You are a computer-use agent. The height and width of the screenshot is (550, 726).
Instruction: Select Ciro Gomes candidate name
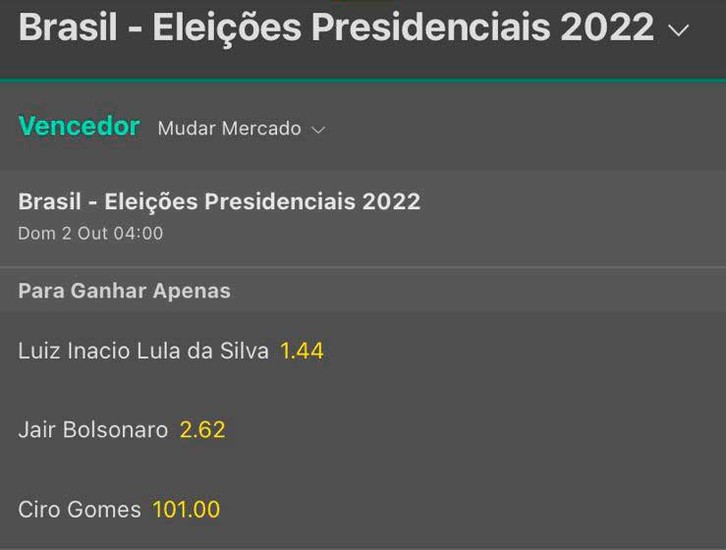[79, 509]
